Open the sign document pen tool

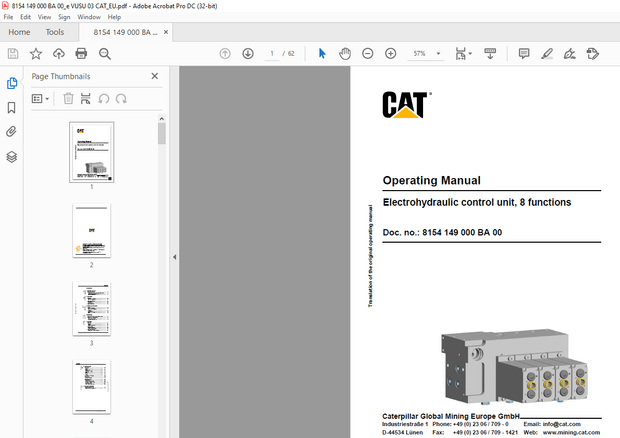(x=570, y=53)
